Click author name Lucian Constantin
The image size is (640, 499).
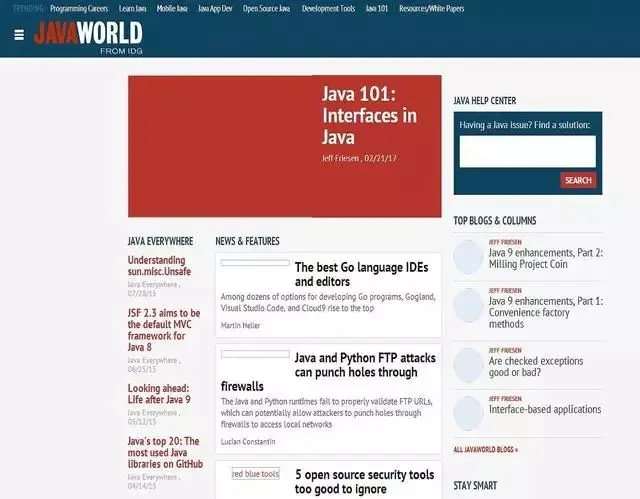coord(248,441)
